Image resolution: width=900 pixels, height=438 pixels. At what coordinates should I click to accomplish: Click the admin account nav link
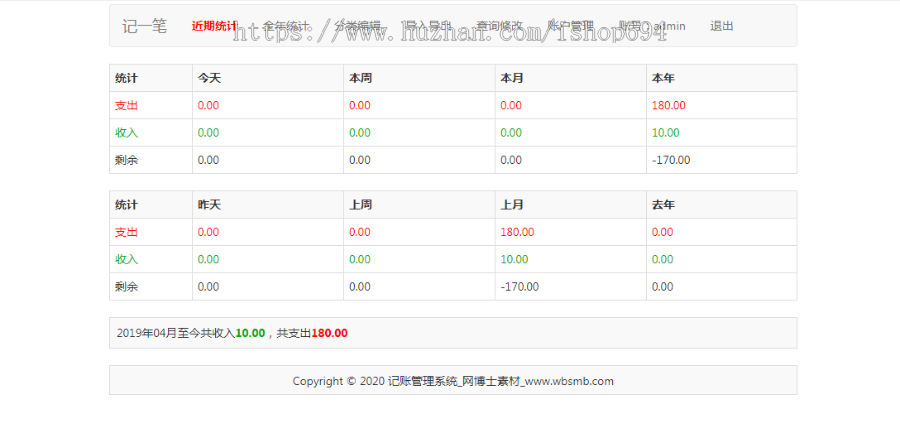pyautogui.click(x=652, y=26)
